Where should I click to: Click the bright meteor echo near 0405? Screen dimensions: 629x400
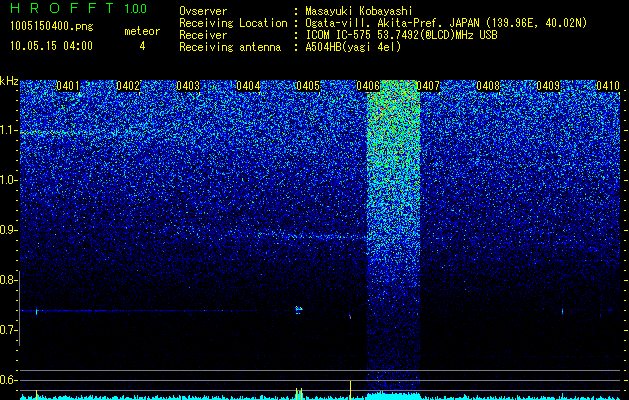pos(299,310)
